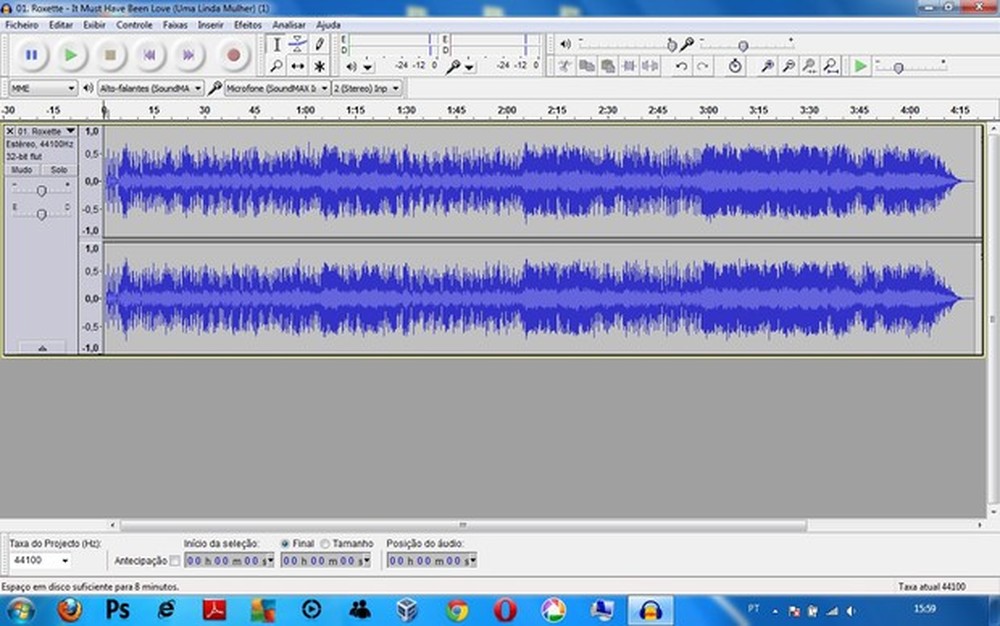The height and width of the screenshot is (626, 1000).
Task: Click the Zoom In magnifier icon
Action: click(x=769, y=66)
